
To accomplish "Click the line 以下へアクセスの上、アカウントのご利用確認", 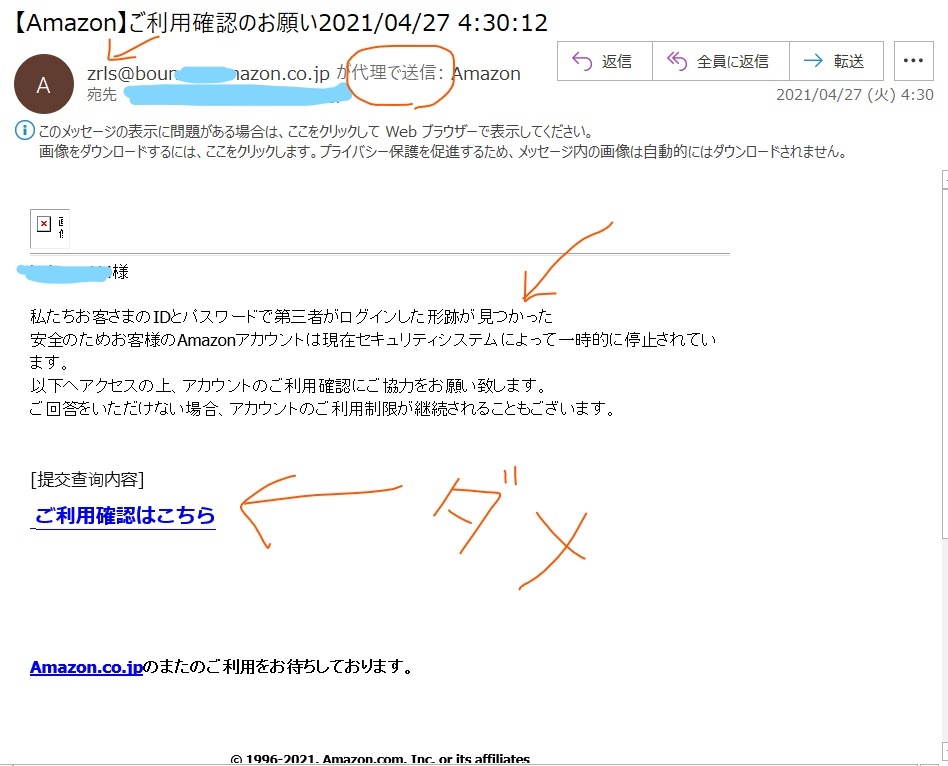I will [288, 385].
